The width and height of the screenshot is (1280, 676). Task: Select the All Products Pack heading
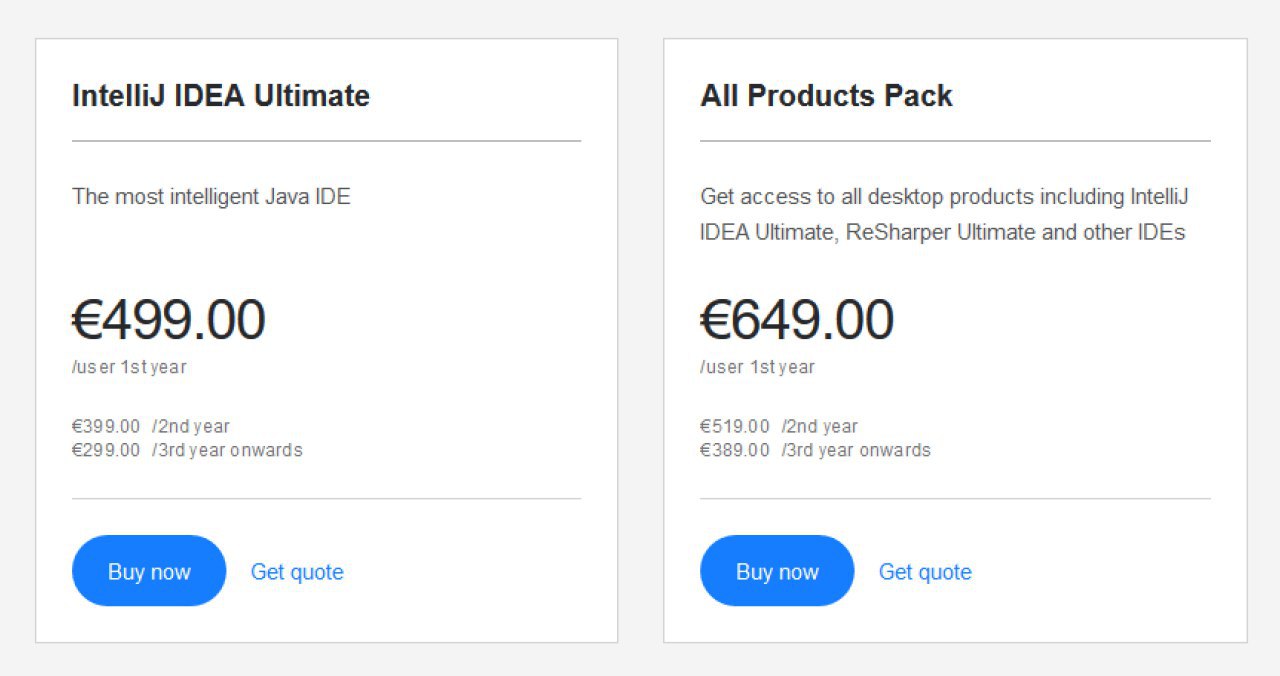[x=826, y=96]
